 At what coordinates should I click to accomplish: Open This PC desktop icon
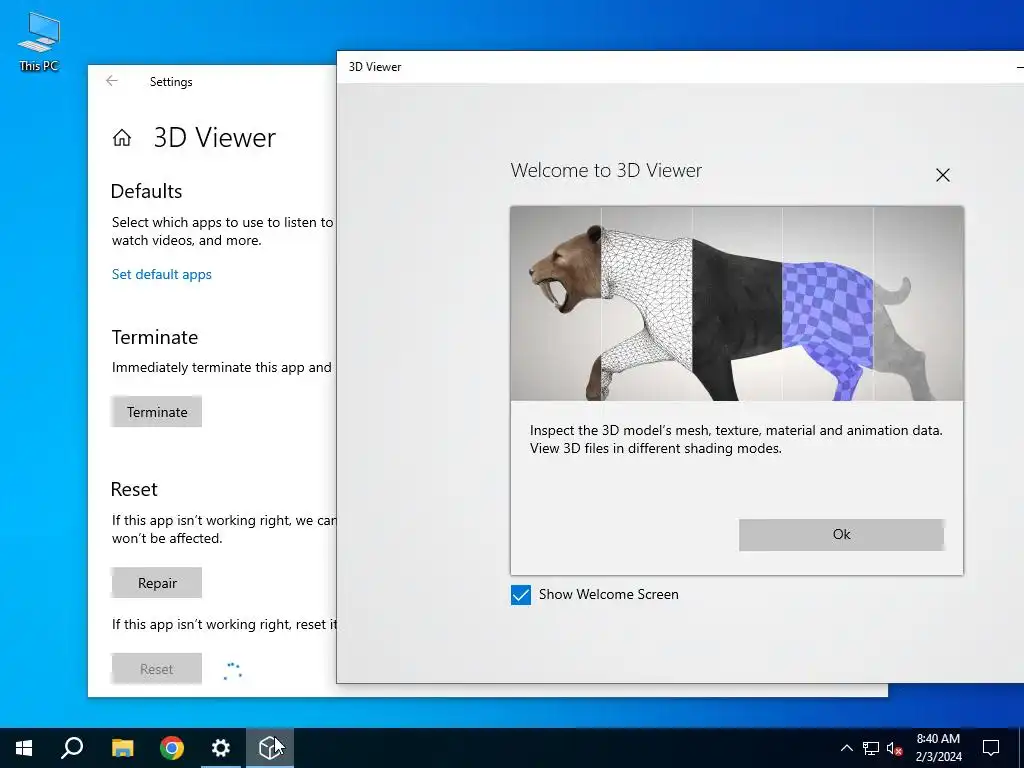click(x=39, y=42)
